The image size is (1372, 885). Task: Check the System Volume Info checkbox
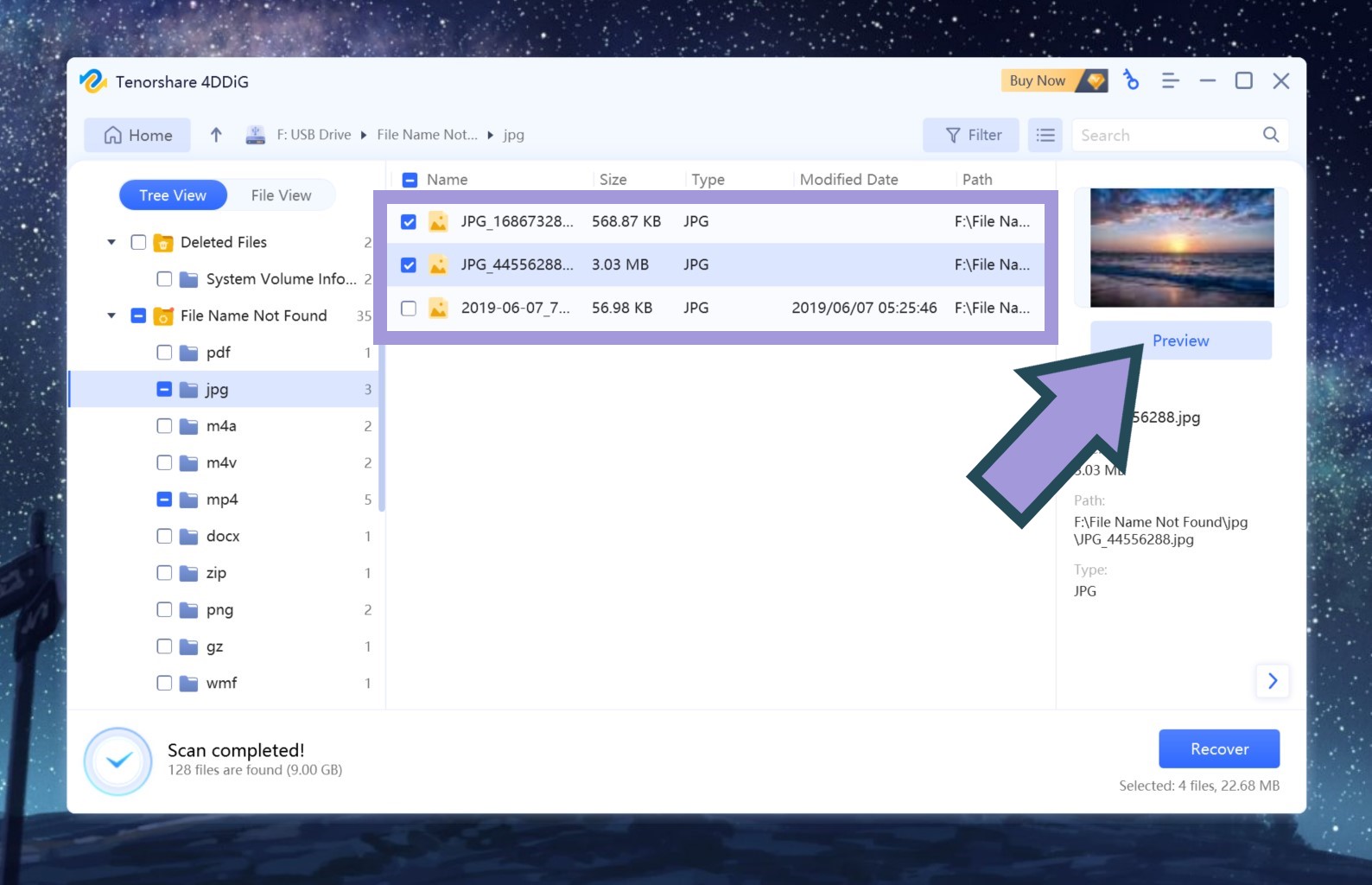(x=164, y=279)
